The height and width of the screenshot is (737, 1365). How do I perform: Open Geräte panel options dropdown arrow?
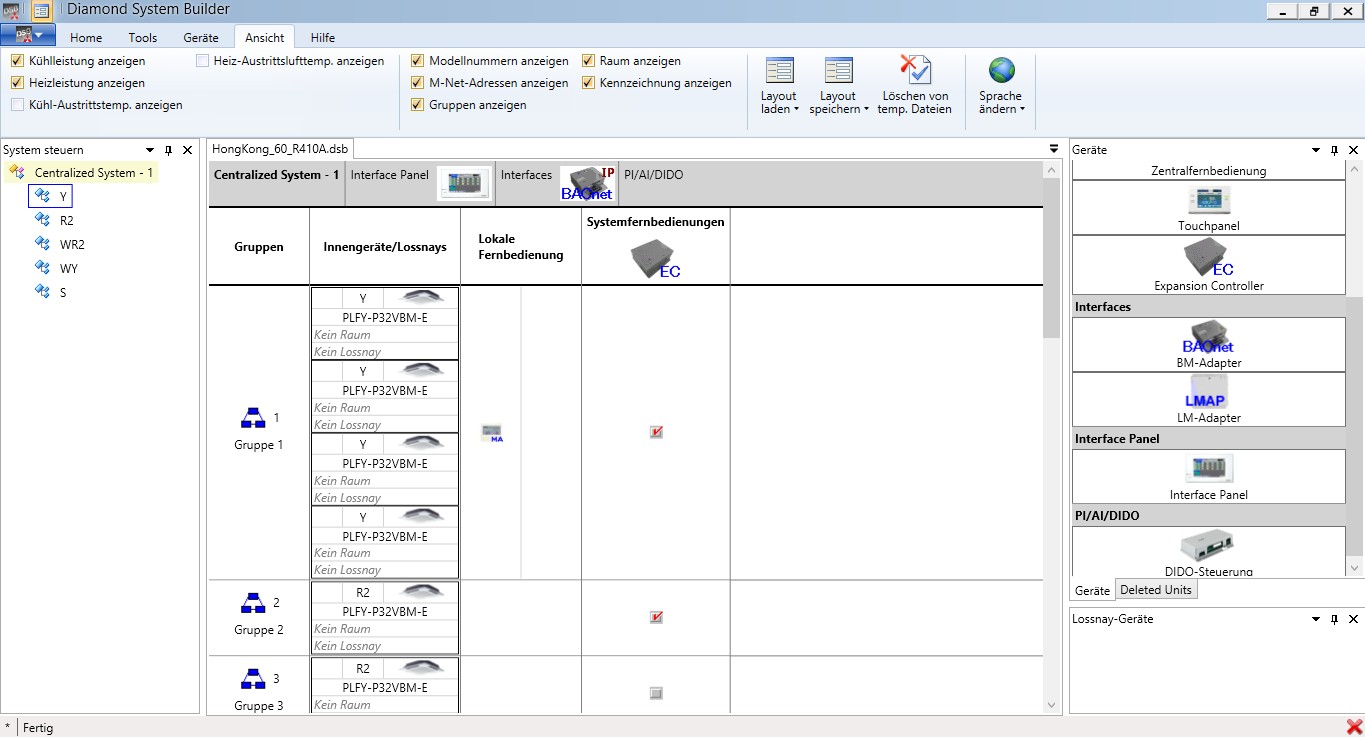(x=1315, y=150)
